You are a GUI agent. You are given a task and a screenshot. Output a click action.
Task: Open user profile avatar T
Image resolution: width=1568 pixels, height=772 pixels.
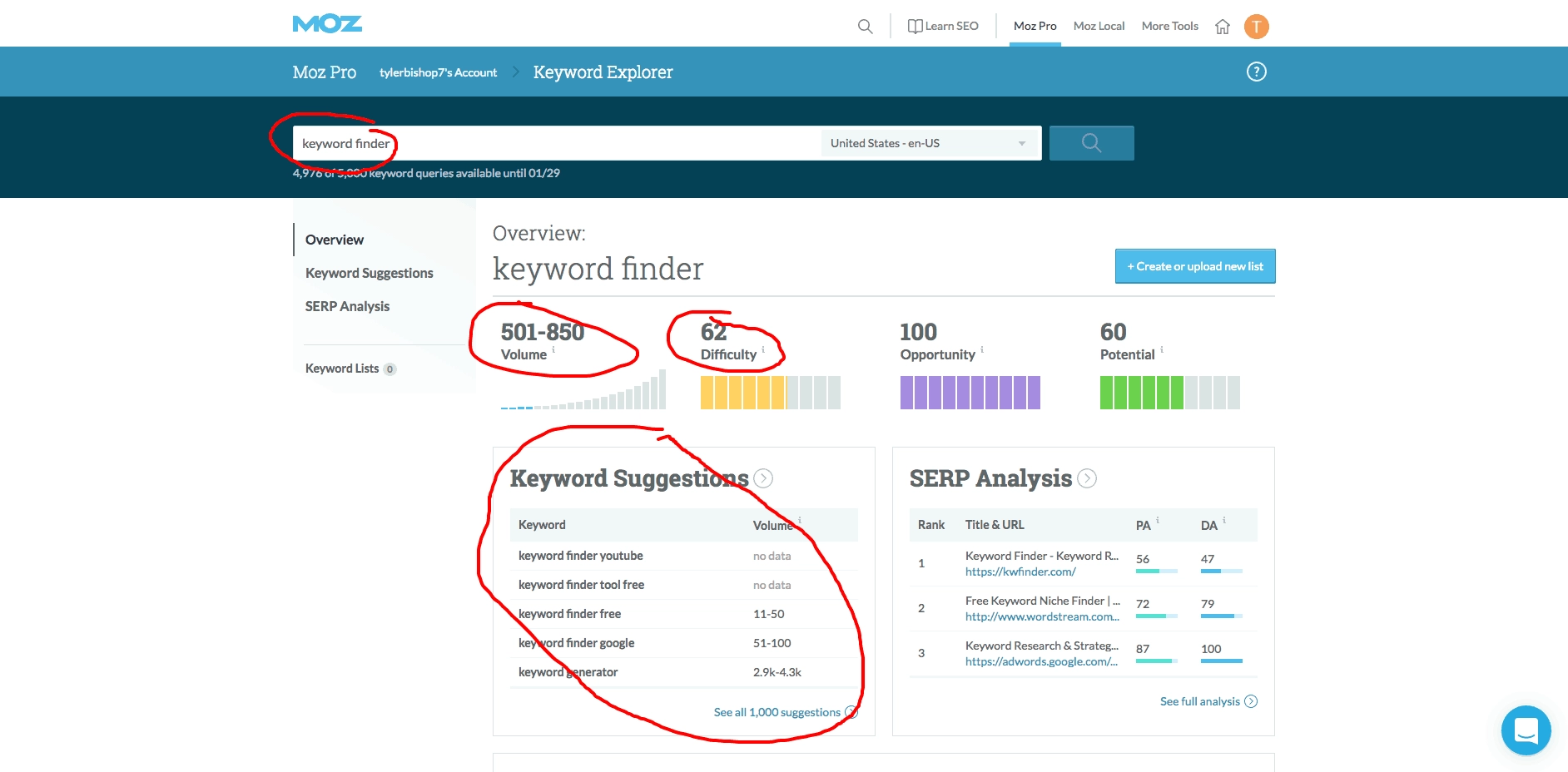tap(1257, 27)
